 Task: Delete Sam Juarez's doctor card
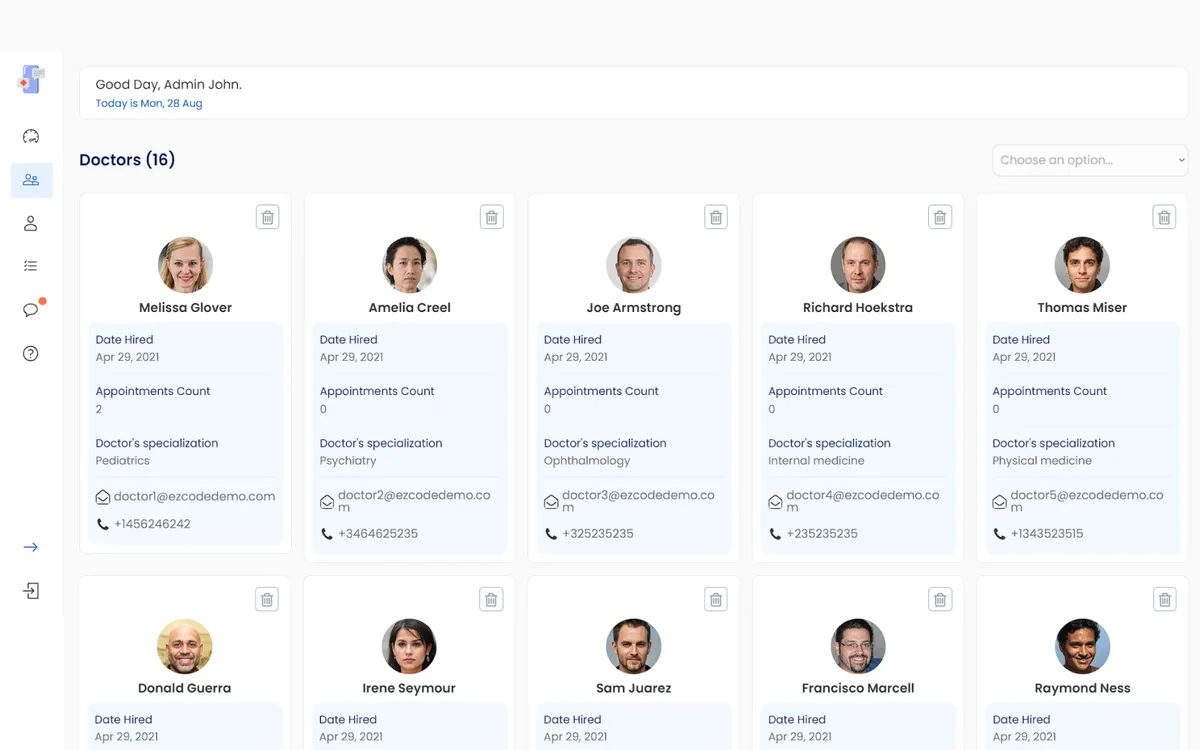(715, 599)
